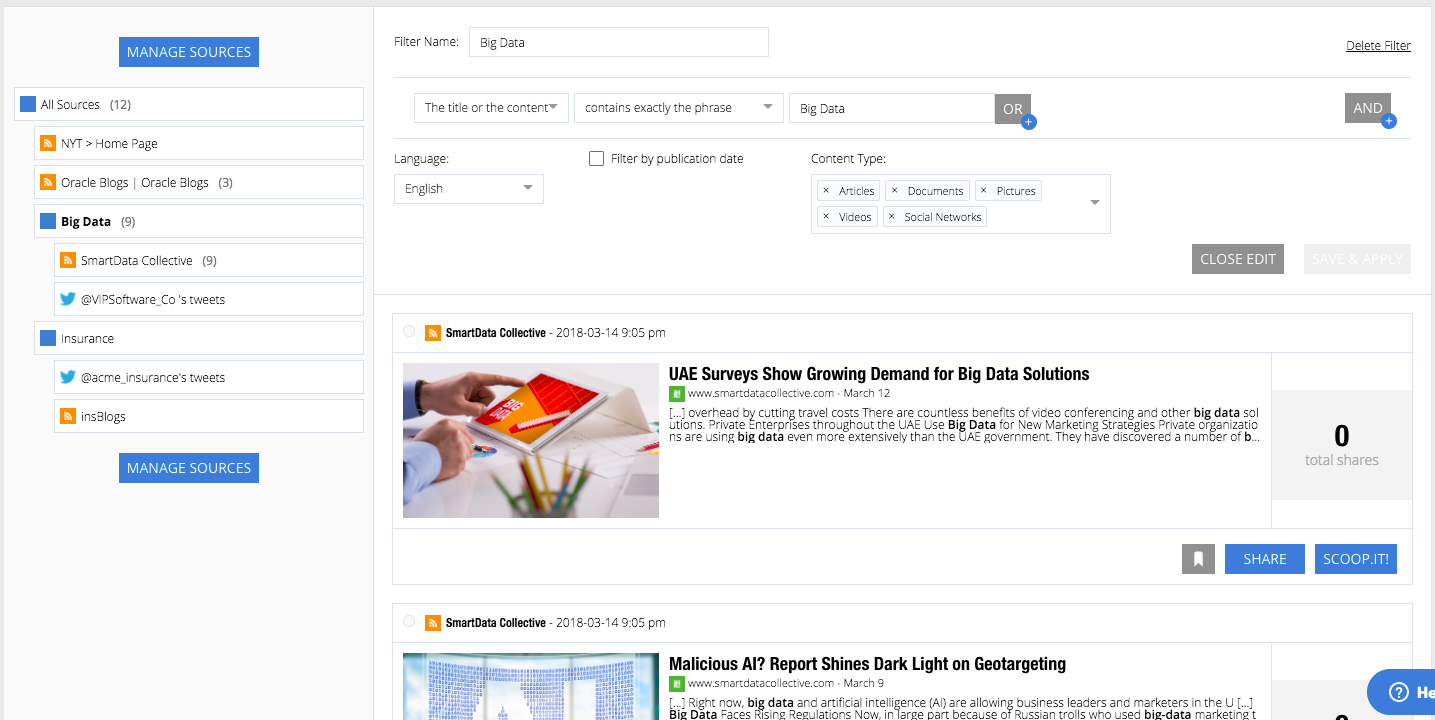Viewport: 1435px width, 720px height.
Task: Remove the Documents content type tag
Action: tap(894, 190)
